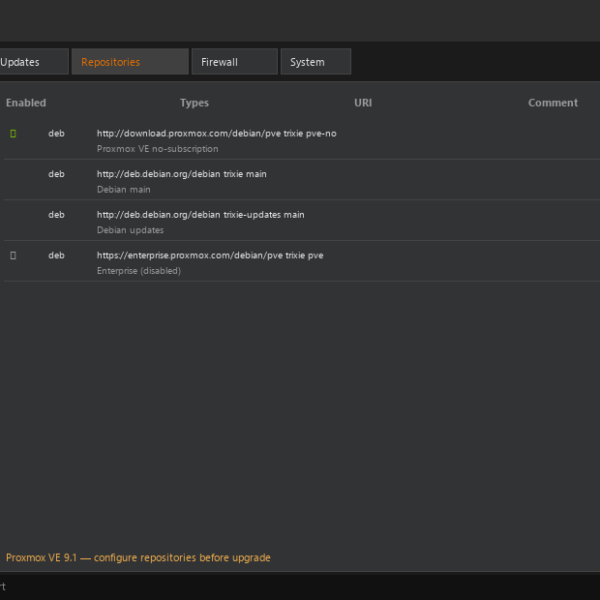The image size is (600, 600).
Task: Select the 'Debian updates' comment text
Action: pos(130,230)
